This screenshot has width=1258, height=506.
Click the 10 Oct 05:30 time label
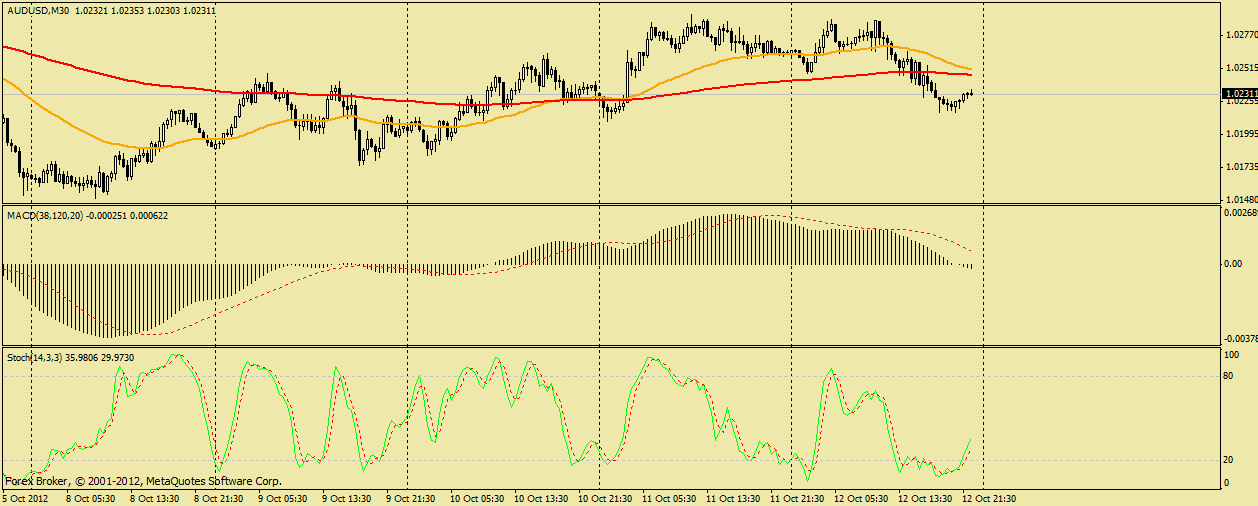(476, 497)
